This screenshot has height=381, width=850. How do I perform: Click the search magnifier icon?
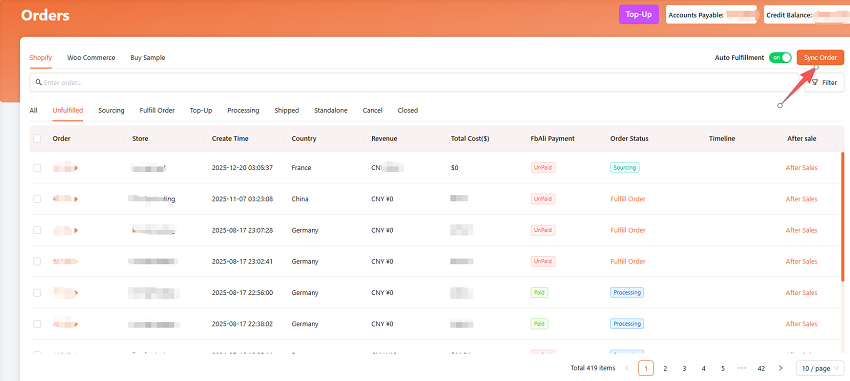[x=38, y=83]
